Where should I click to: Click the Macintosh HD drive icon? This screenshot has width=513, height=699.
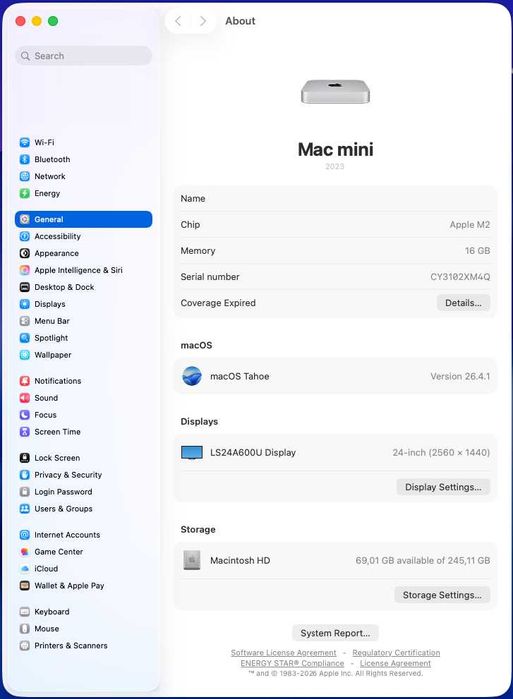pos(192,560)
